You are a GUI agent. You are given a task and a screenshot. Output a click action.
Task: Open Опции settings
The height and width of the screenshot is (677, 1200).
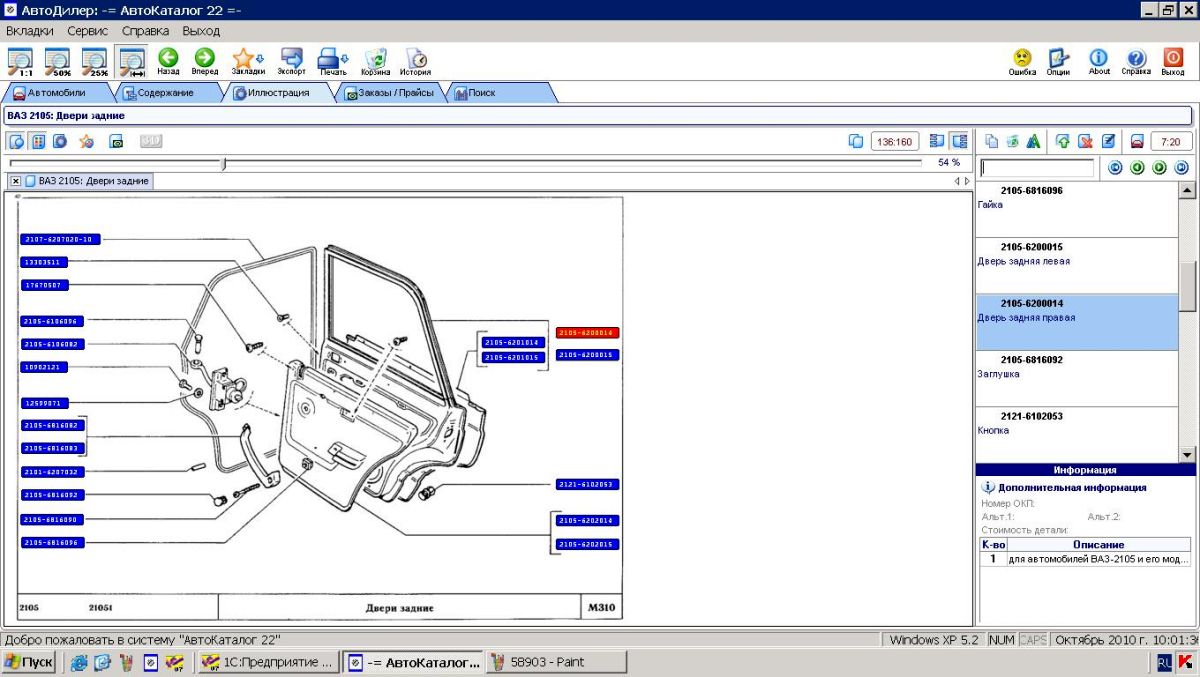(1059, 61)
